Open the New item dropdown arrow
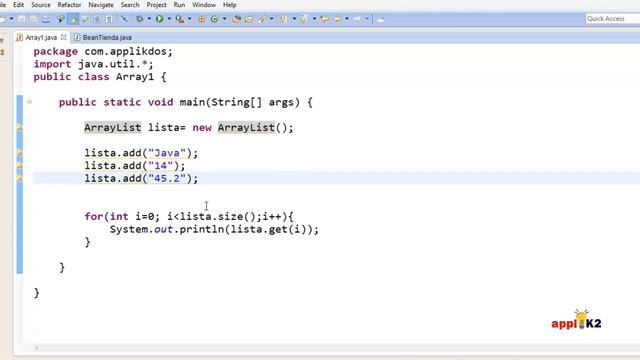Screen dimensions: 640x360 (x=11, y=19)
